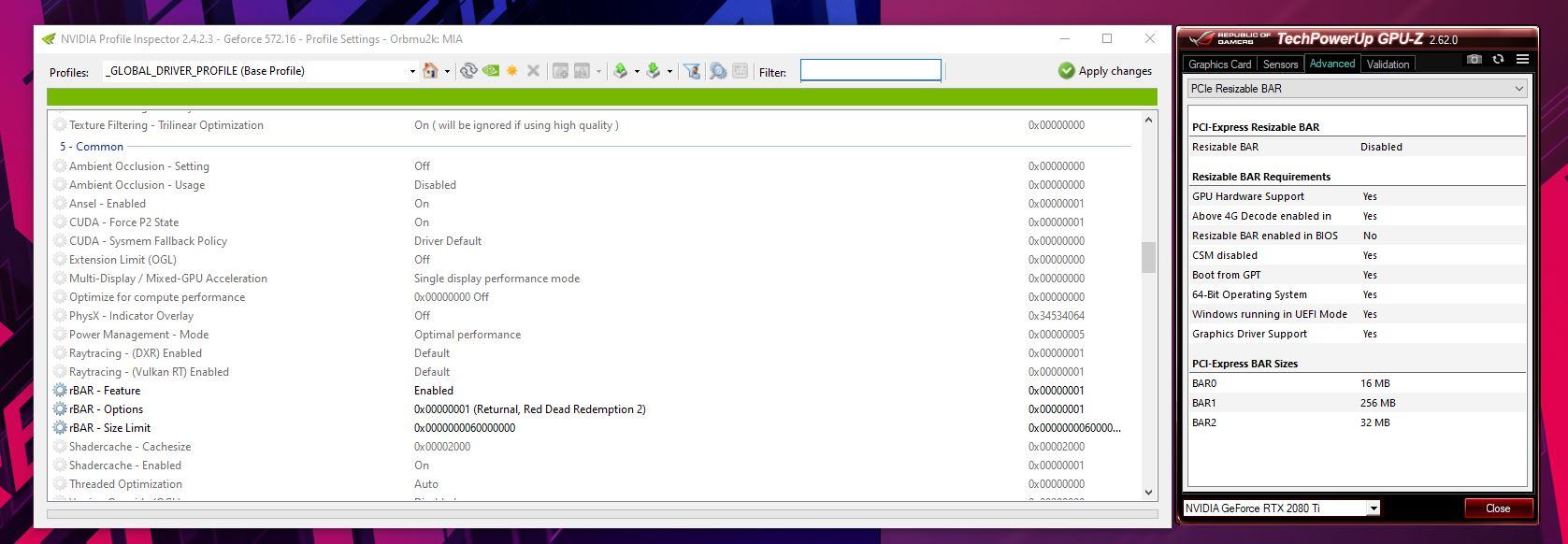Click the gear icon beside PhysX - Indicator Overlay
Viewport: 1568px width, 544px height.
(x=60, y=316)
